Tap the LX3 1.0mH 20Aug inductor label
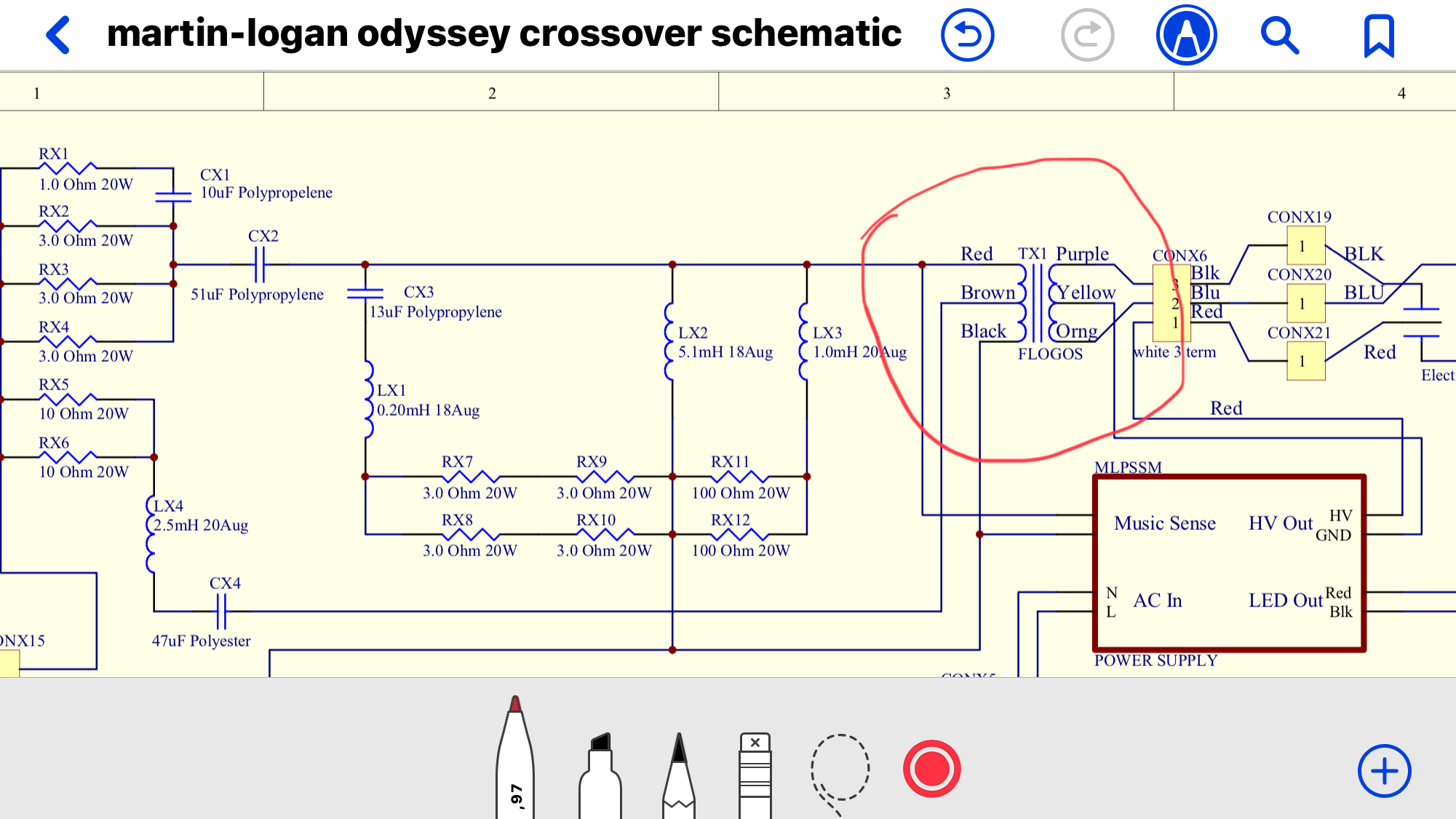 pyautogui.click(x=860, y=342)
